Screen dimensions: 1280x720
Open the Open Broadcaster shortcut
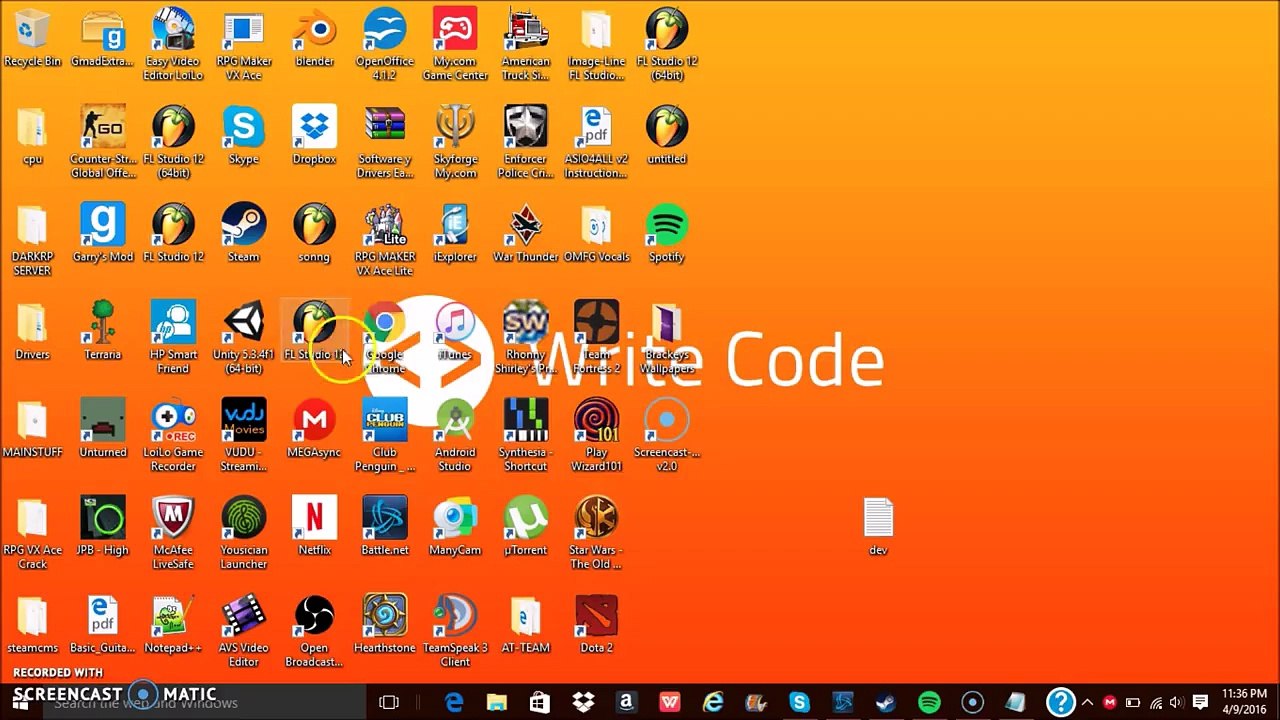click(314, 631)
